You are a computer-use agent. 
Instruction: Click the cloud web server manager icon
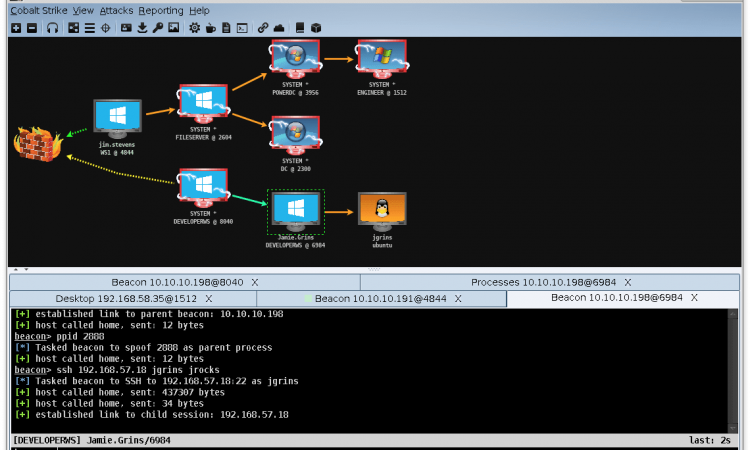click(x=279, y=28)
